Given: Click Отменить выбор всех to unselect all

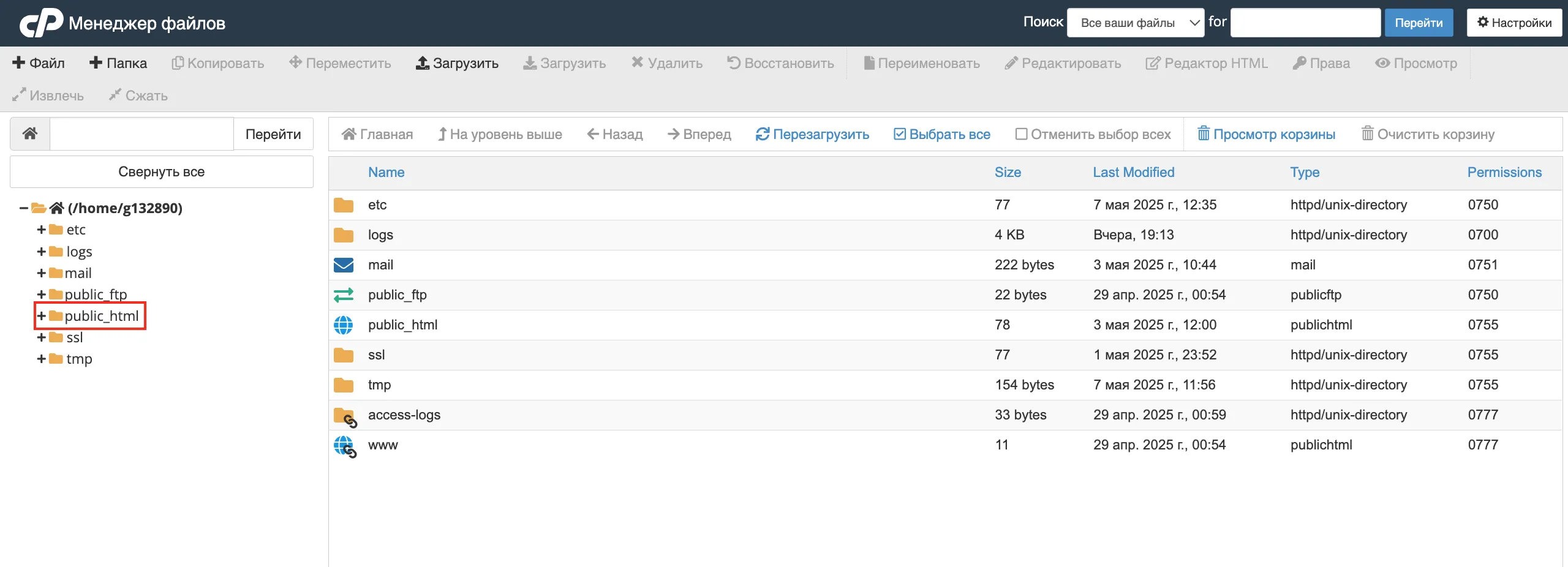Looking at the screenshot, I should (1093, 134).
